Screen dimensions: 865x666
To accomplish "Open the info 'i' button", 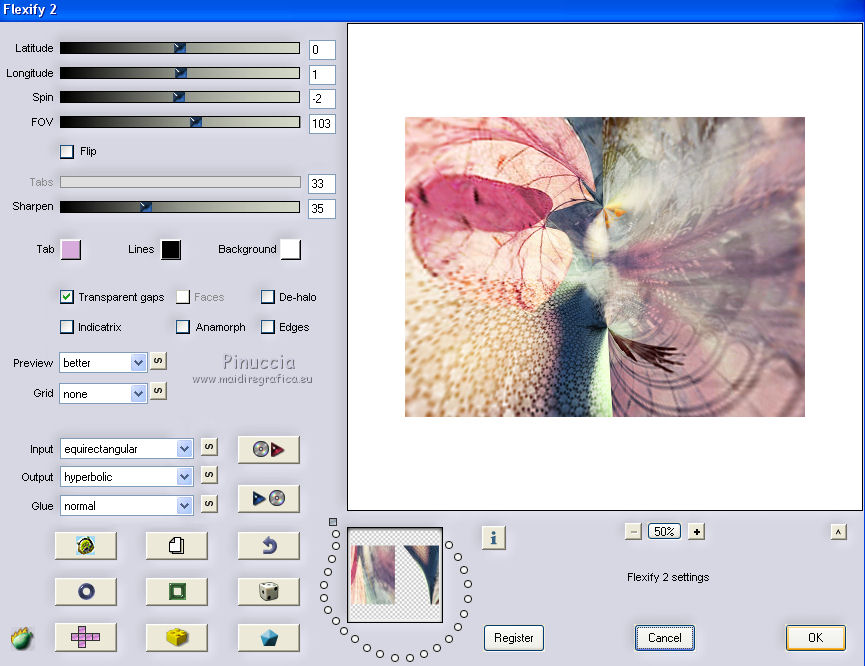I will [493, 537].
